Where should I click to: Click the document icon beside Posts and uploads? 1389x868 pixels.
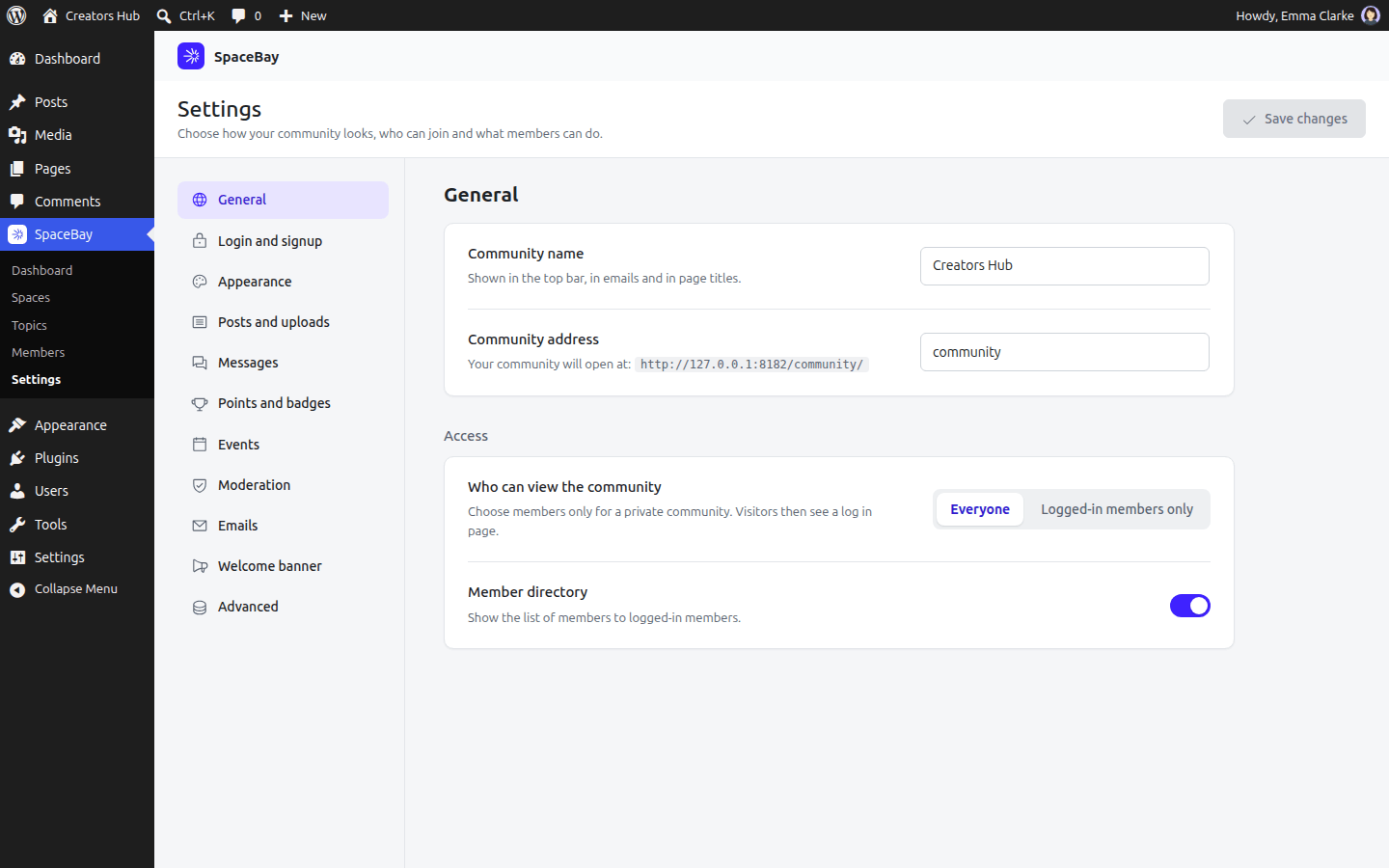200,322
